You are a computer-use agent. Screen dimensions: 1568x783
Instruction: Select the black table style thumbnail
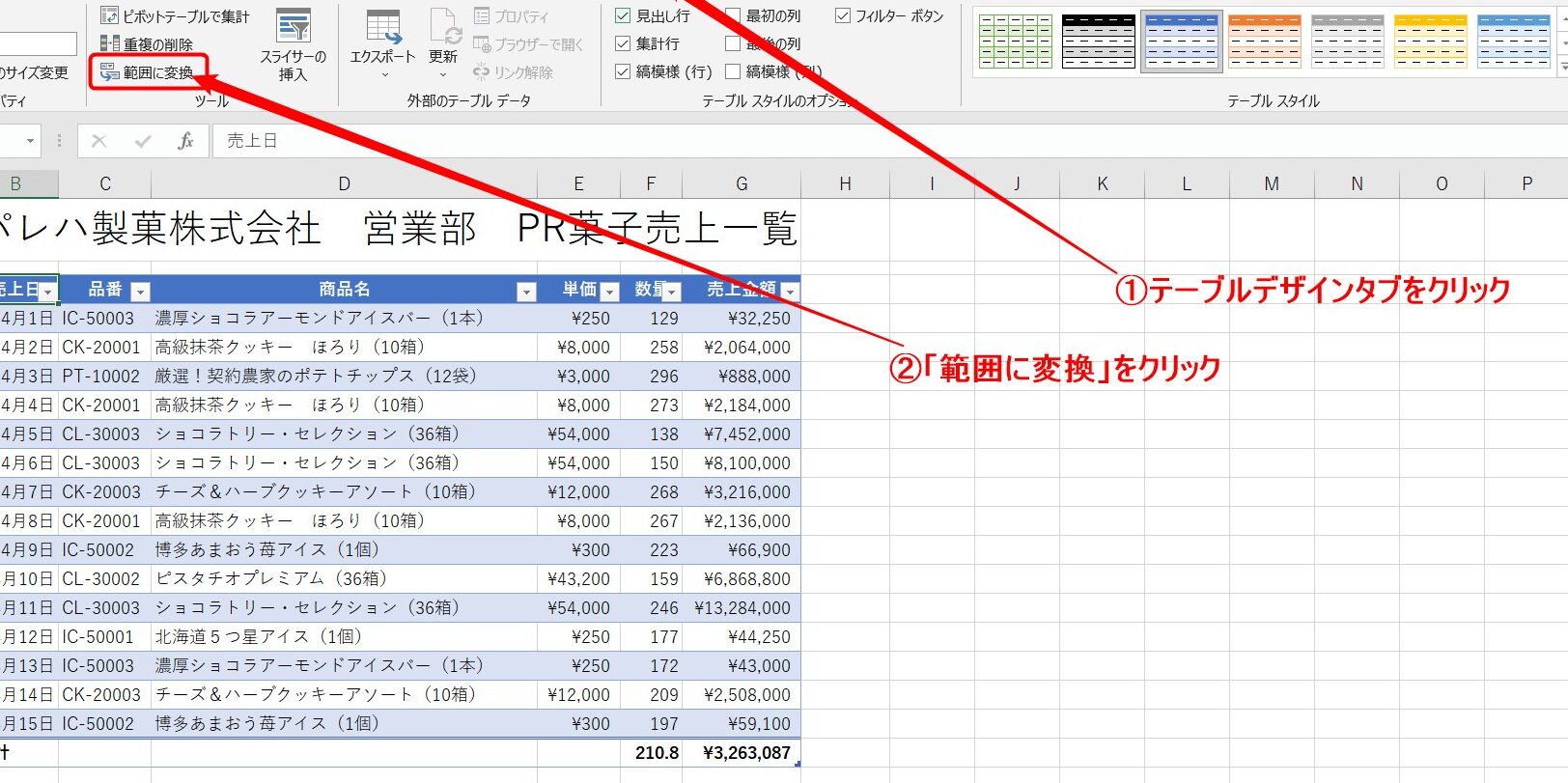pos(1099,42)
